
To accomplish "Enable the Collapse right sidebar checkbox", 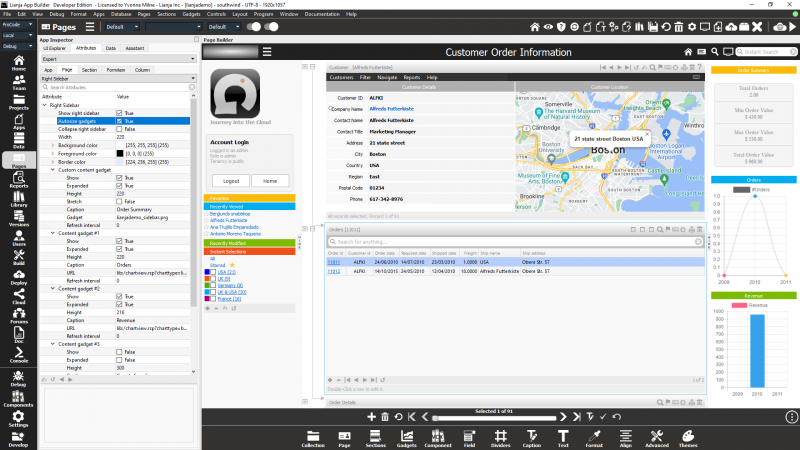I will click(x=120, y=129).
